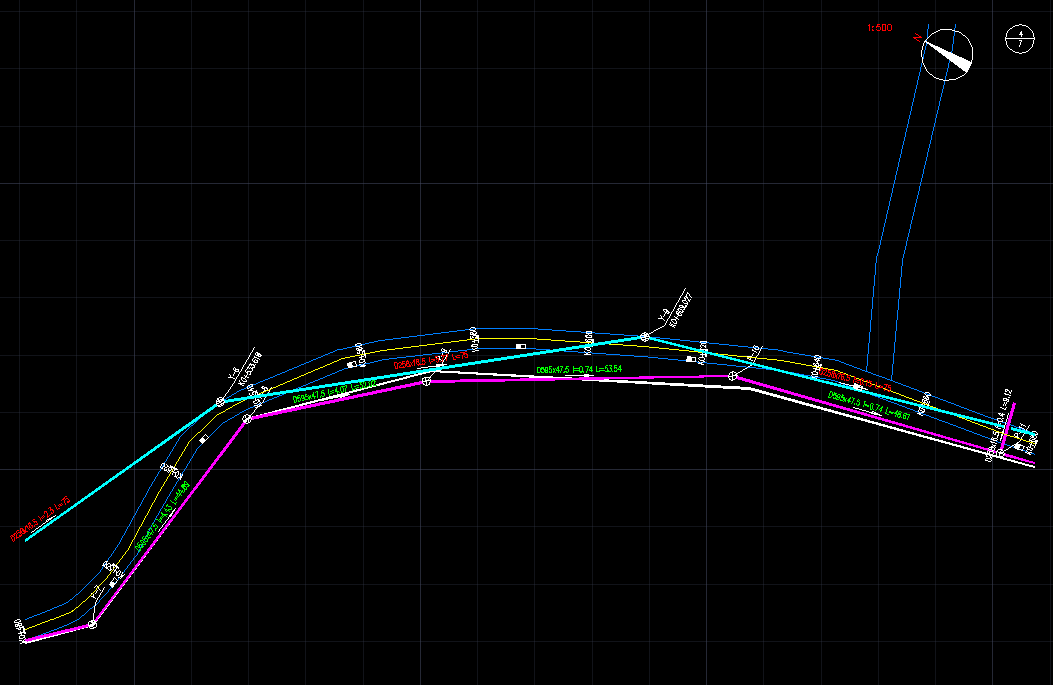Select the red N letter beside compass
This screenshot has width=1053, height=685.
[916, 37]
